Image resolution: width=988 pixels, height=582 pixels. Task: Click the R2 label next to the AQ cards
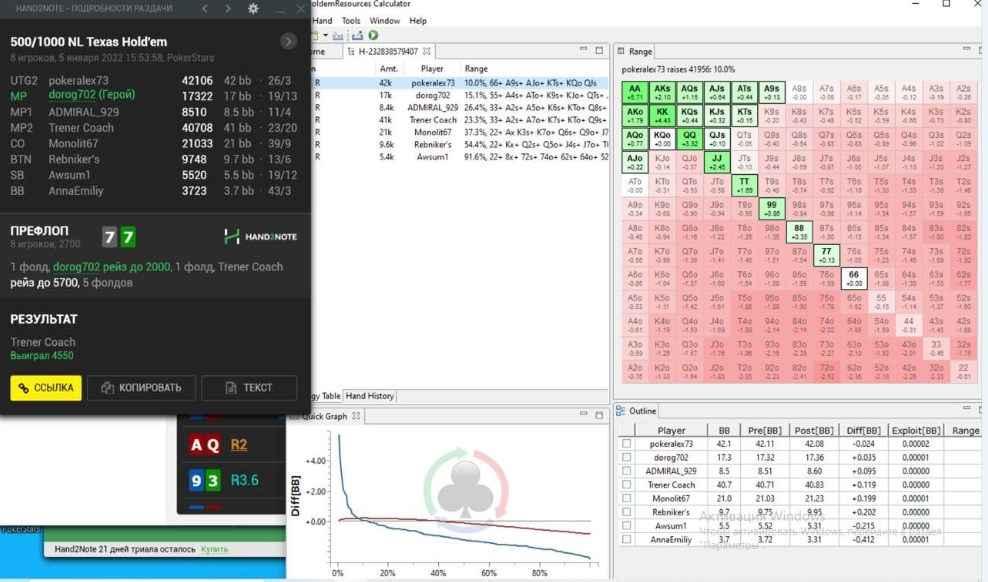click(x=239, y=445)
